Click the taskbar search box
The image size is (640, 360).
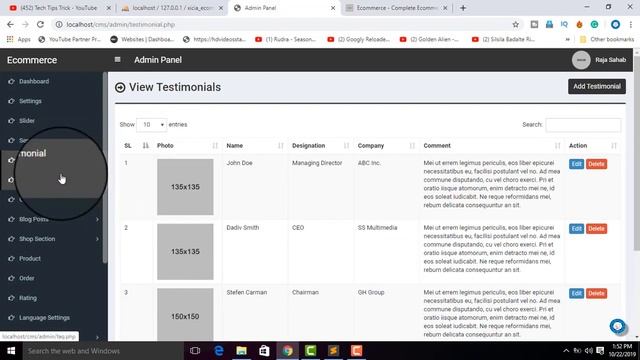click(103, 351)
